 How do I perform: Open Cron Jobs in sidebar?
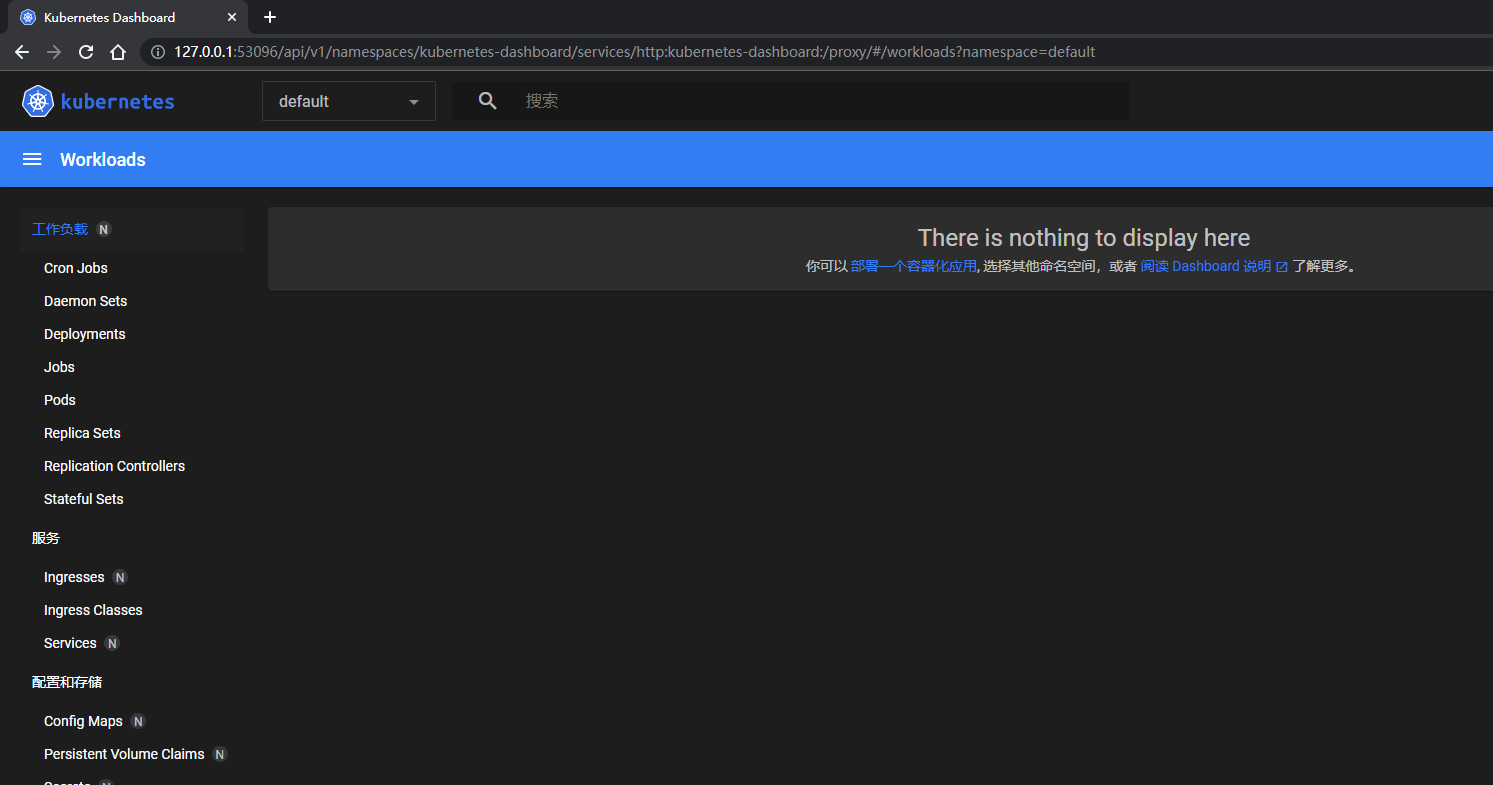pyautogui.click(x=76, y=268)
